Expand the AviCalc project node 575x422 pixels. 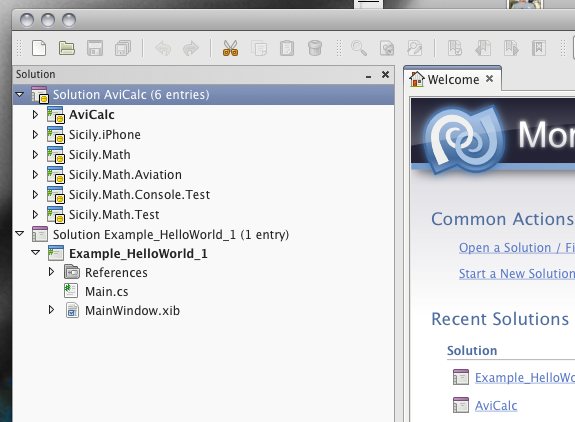pos(35,115)
